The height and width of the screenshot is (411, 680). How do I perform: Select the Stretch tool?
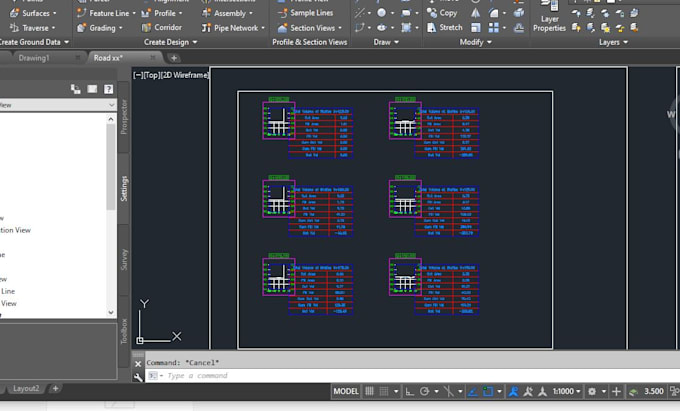click(445, 27)
